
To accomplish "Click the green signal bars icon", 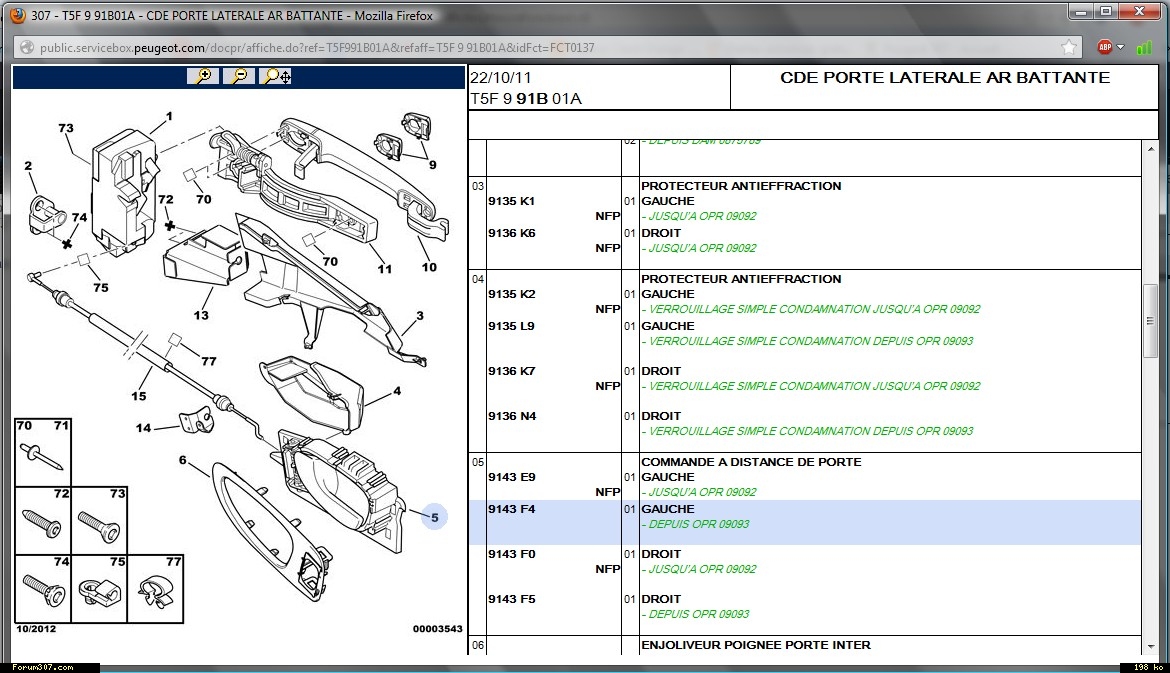I will coord(1143,47).
